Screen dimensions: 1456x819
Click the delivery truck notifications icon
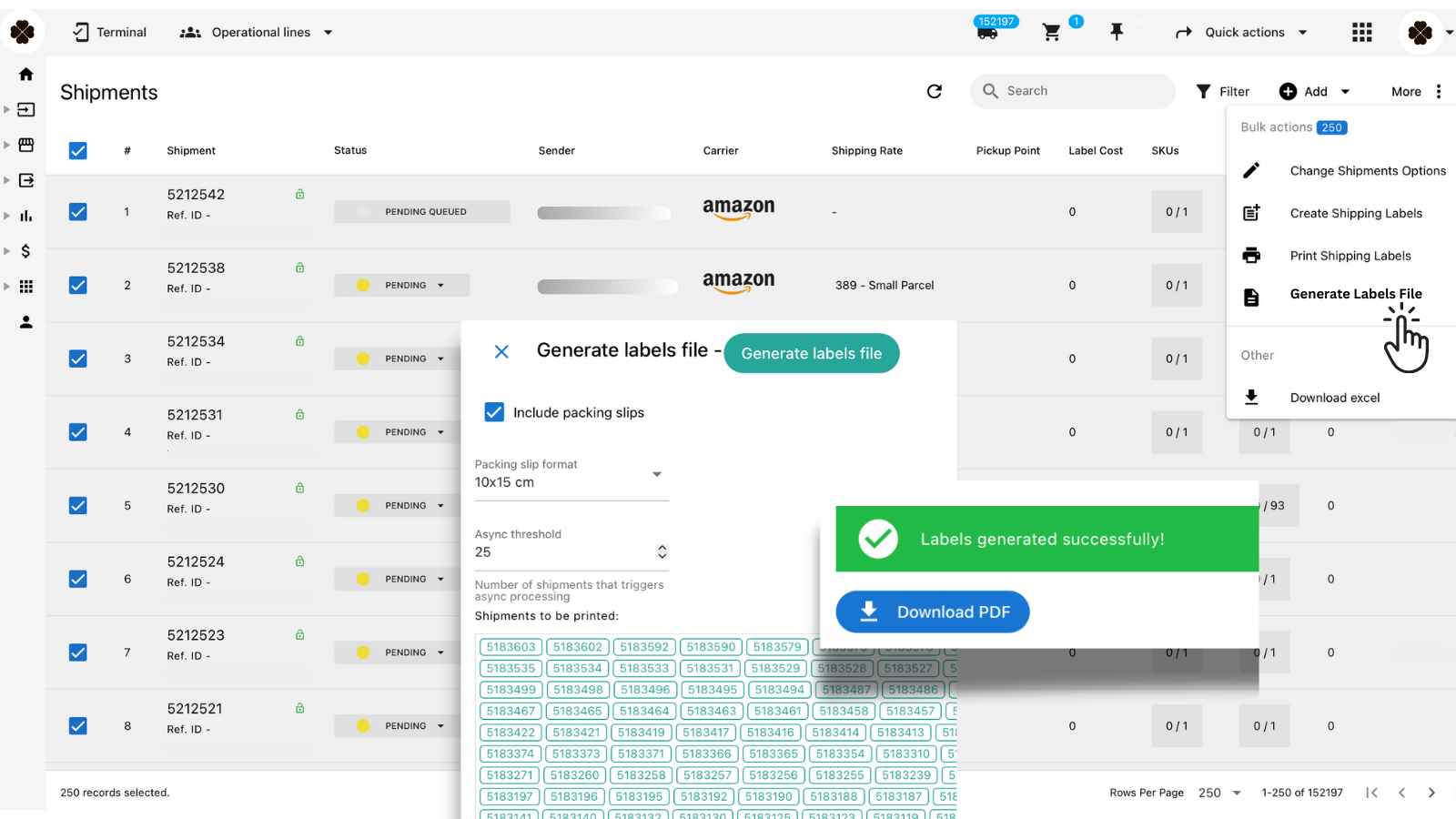tap(987, 33)
